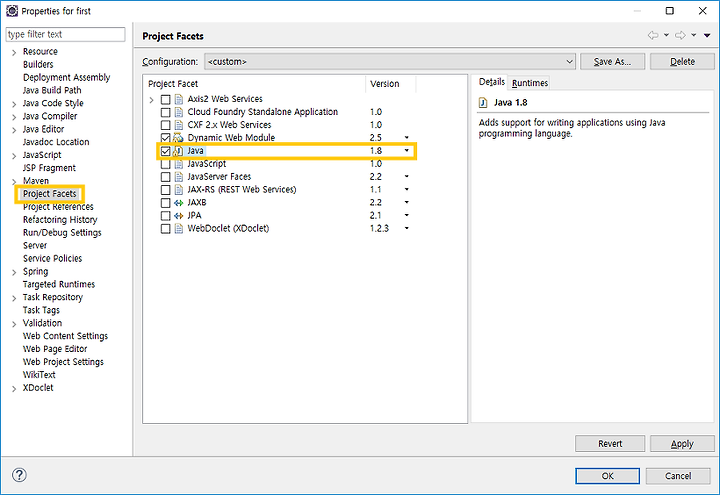Click the Save As... button

(612, 62)
